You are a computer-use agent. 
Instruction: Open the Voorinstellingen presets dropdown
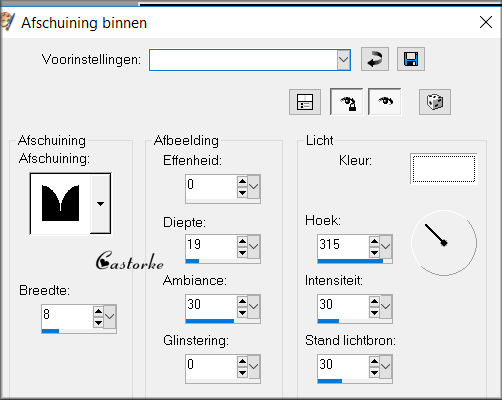pos(343,60)
